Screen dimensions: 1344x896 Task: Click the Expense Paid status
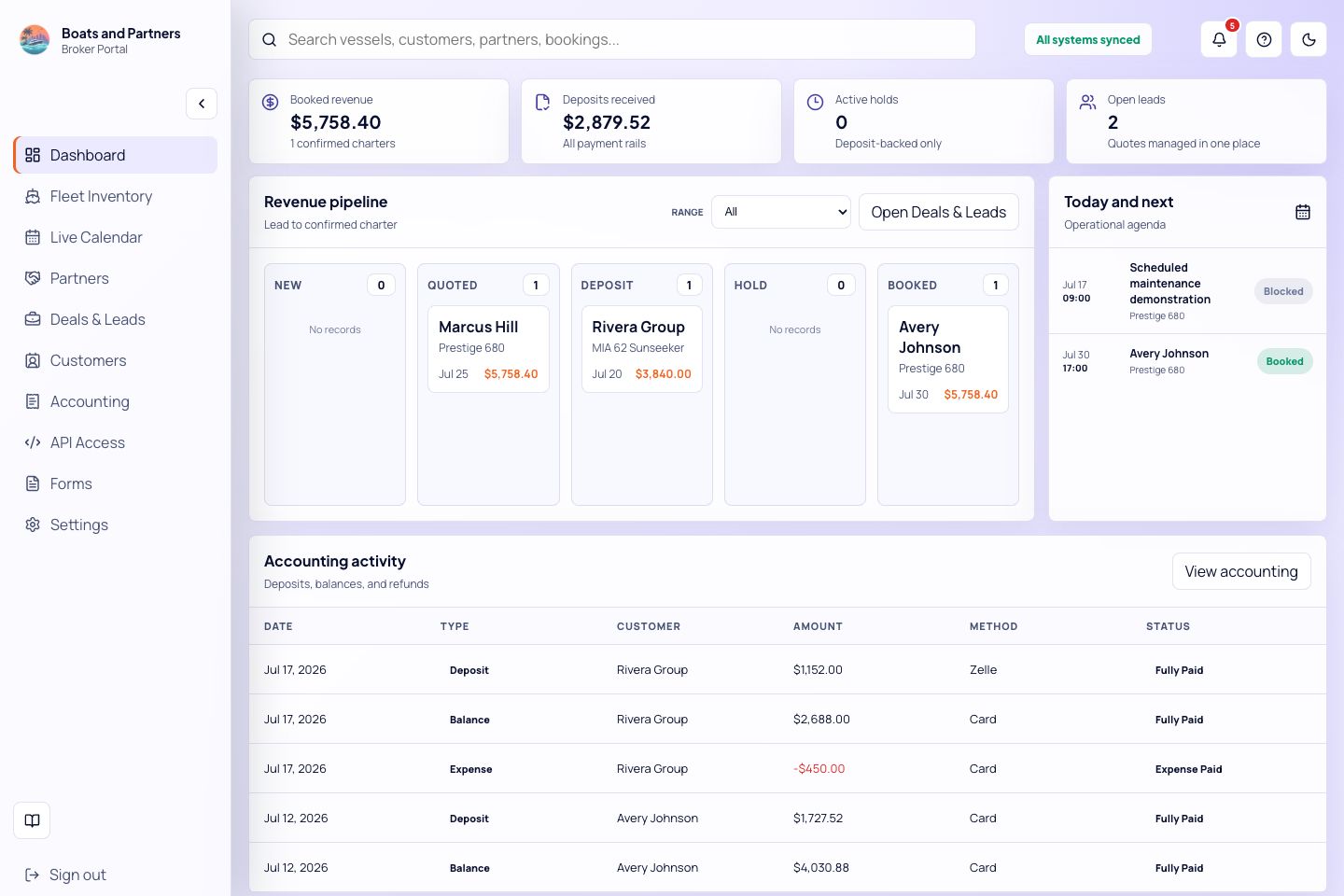1188,769
